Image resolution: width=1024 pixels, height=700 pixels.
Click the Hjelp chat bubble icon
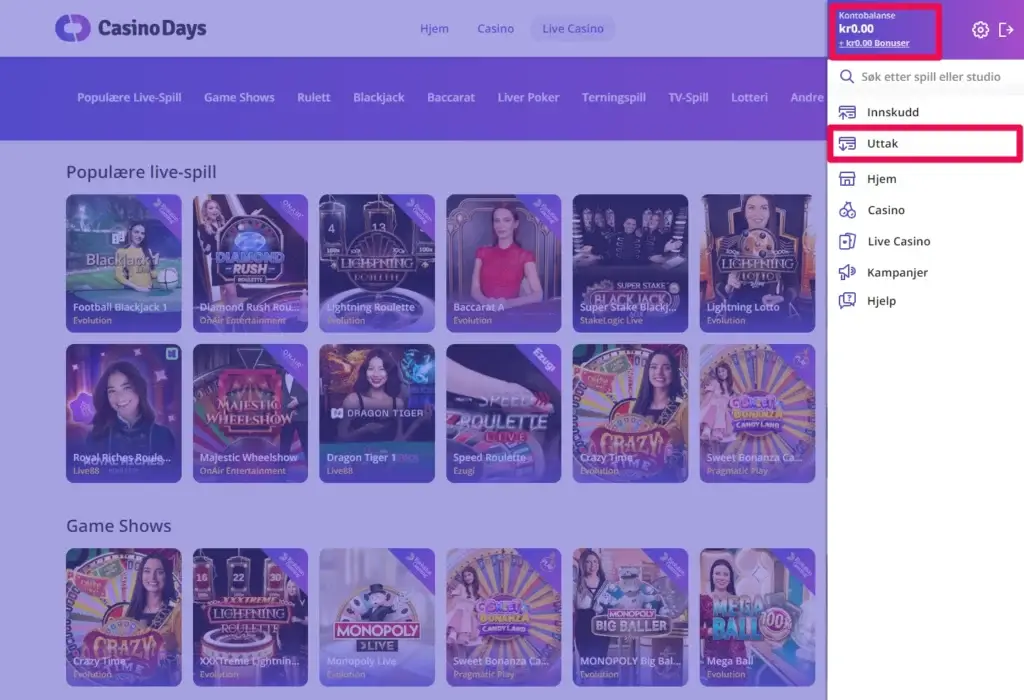[x=847, y=300]
